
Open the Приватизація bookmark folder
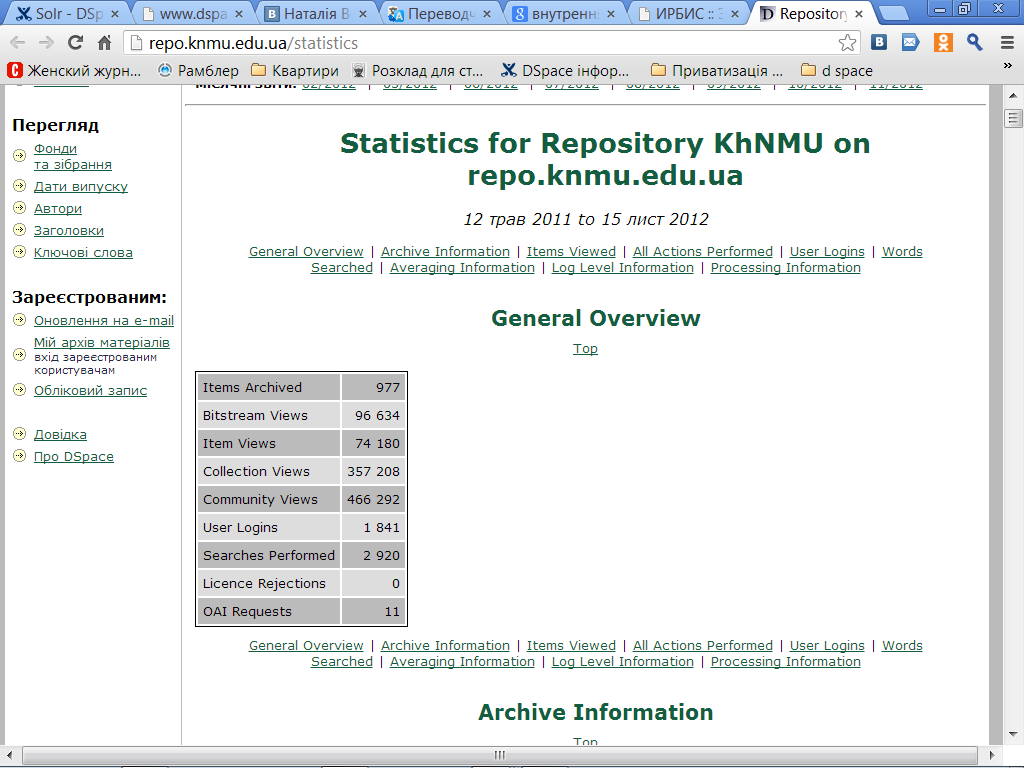[717, 71]
